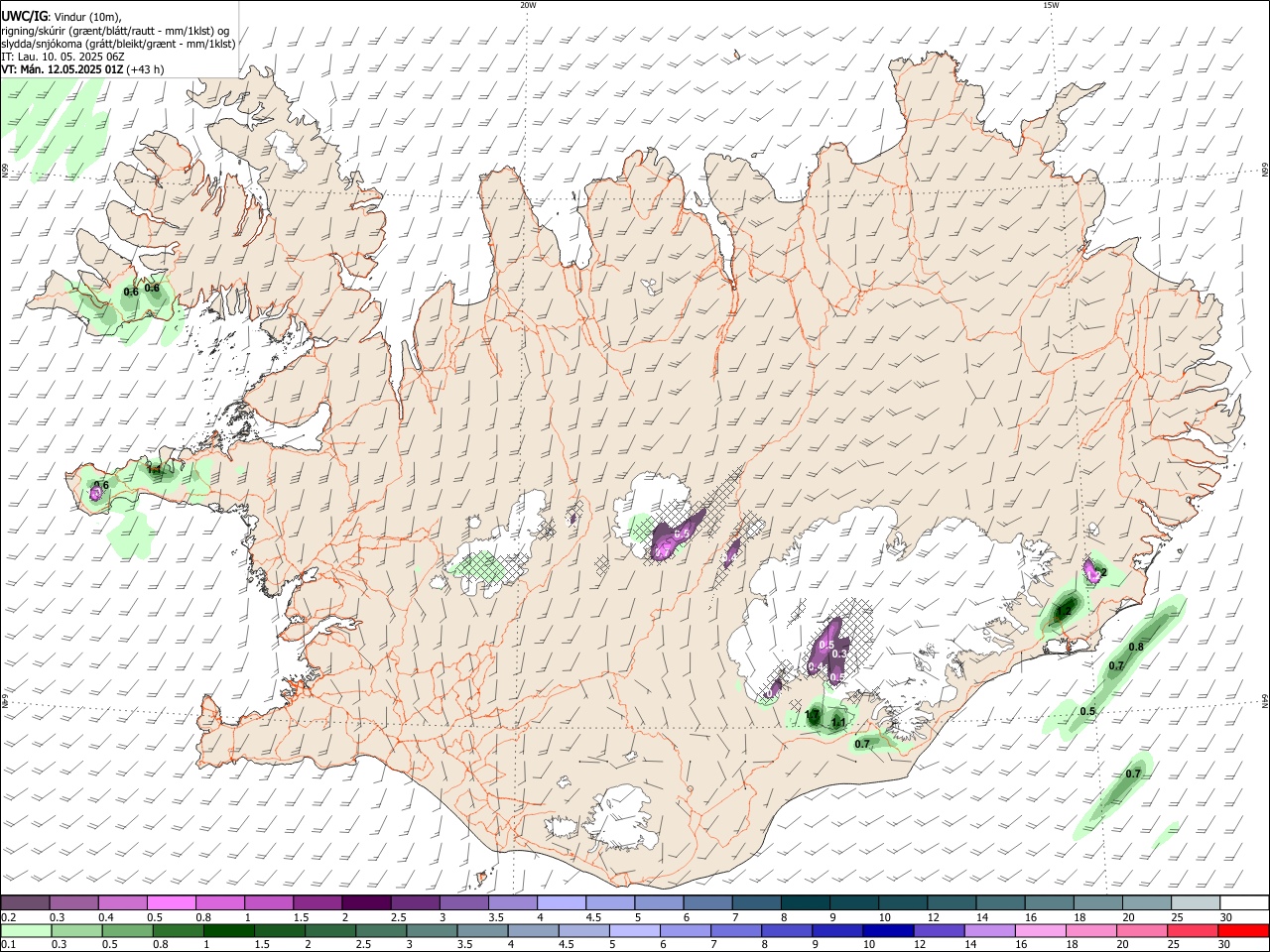Viewport: 1270px width, 952px height.
Task: Select the darkest purple 2 snow legend swatch
Action: pos(366,903)
